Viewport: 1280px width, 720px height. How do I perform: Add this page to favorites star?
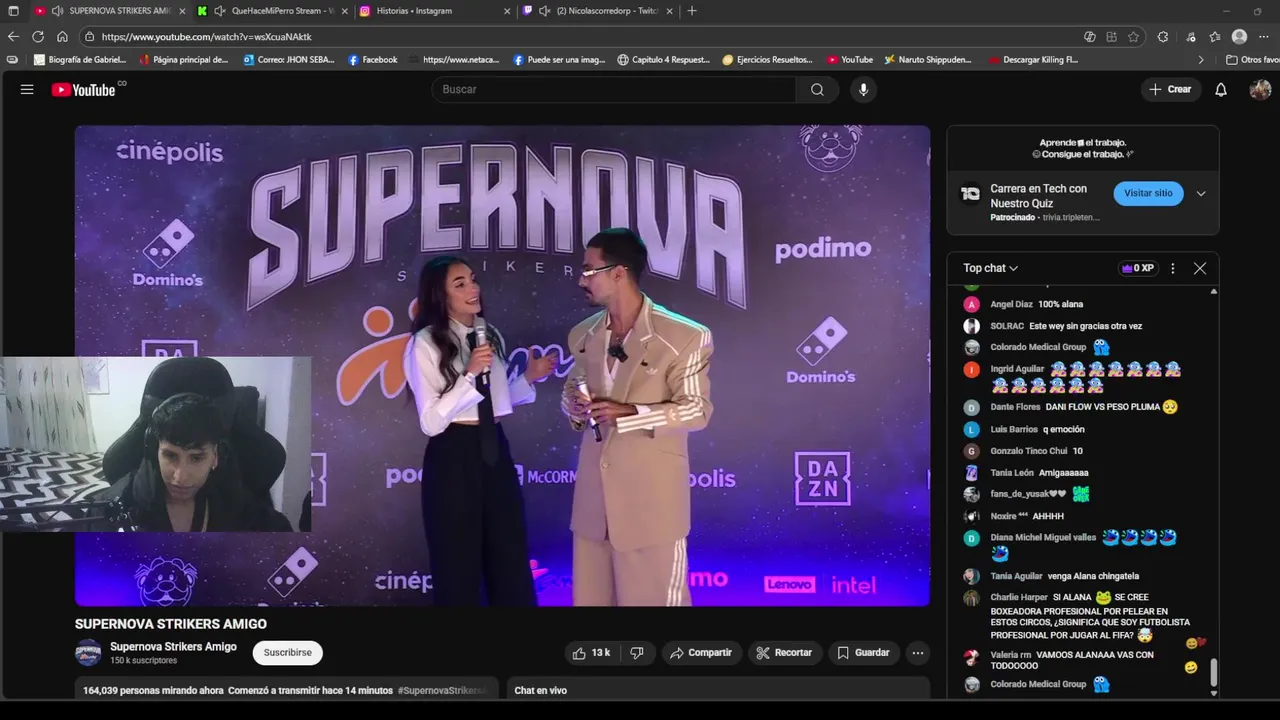1133,37
